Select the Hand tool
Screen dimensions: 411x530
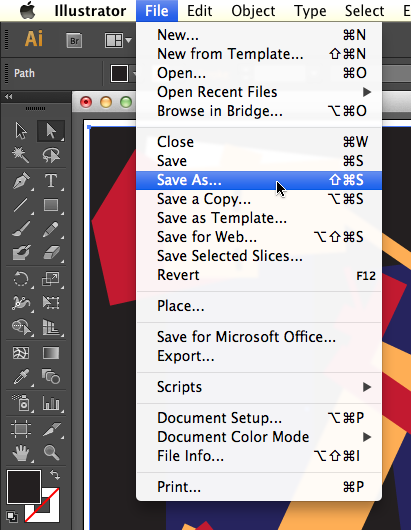(21, 452)
